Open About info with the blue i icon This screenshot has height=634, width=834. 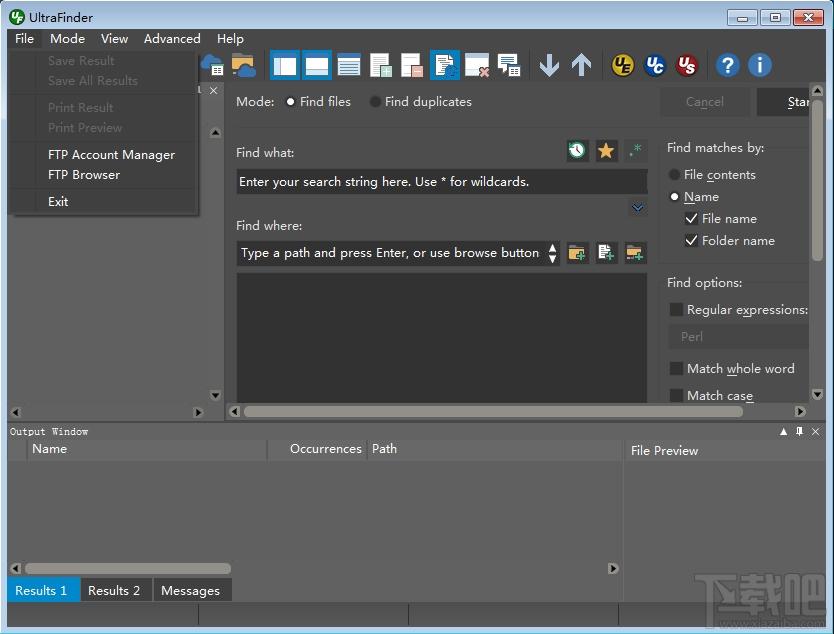760,65
